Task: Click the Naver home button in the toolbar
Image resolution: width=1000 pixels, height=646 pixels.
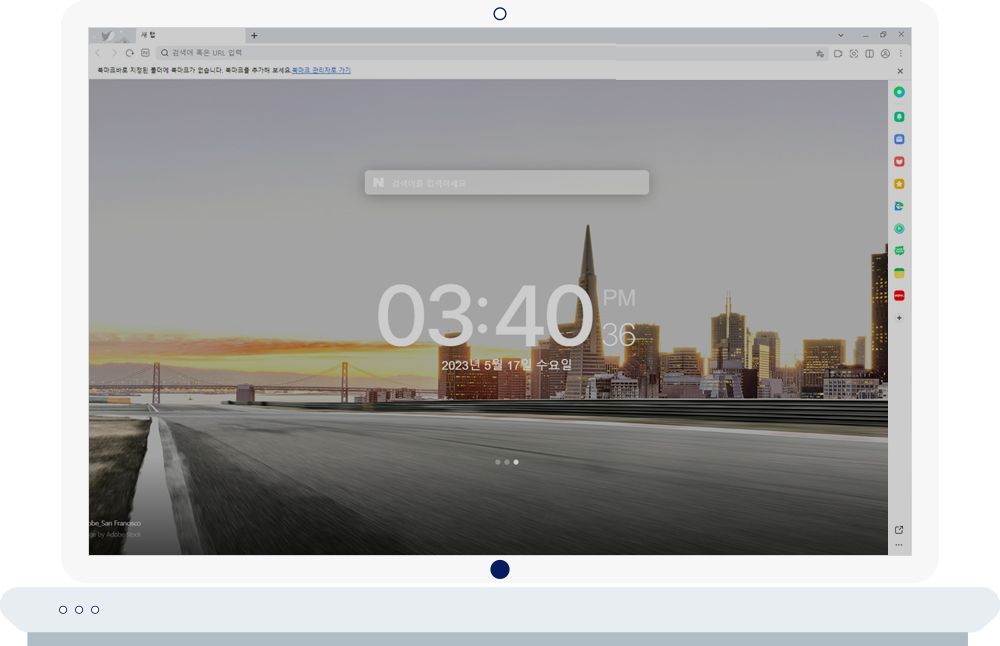Action: pos(145,53)
